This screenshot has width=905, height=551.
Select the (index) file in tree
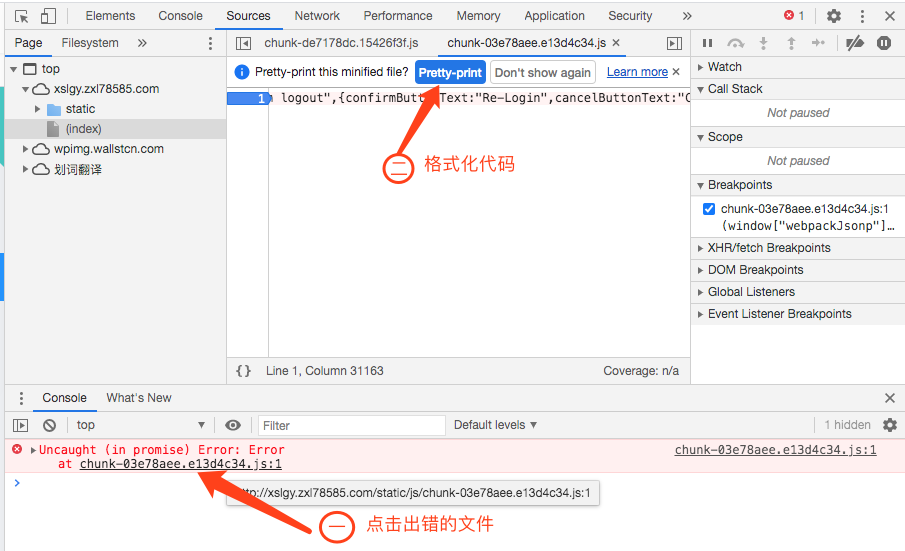click(83, 129)
